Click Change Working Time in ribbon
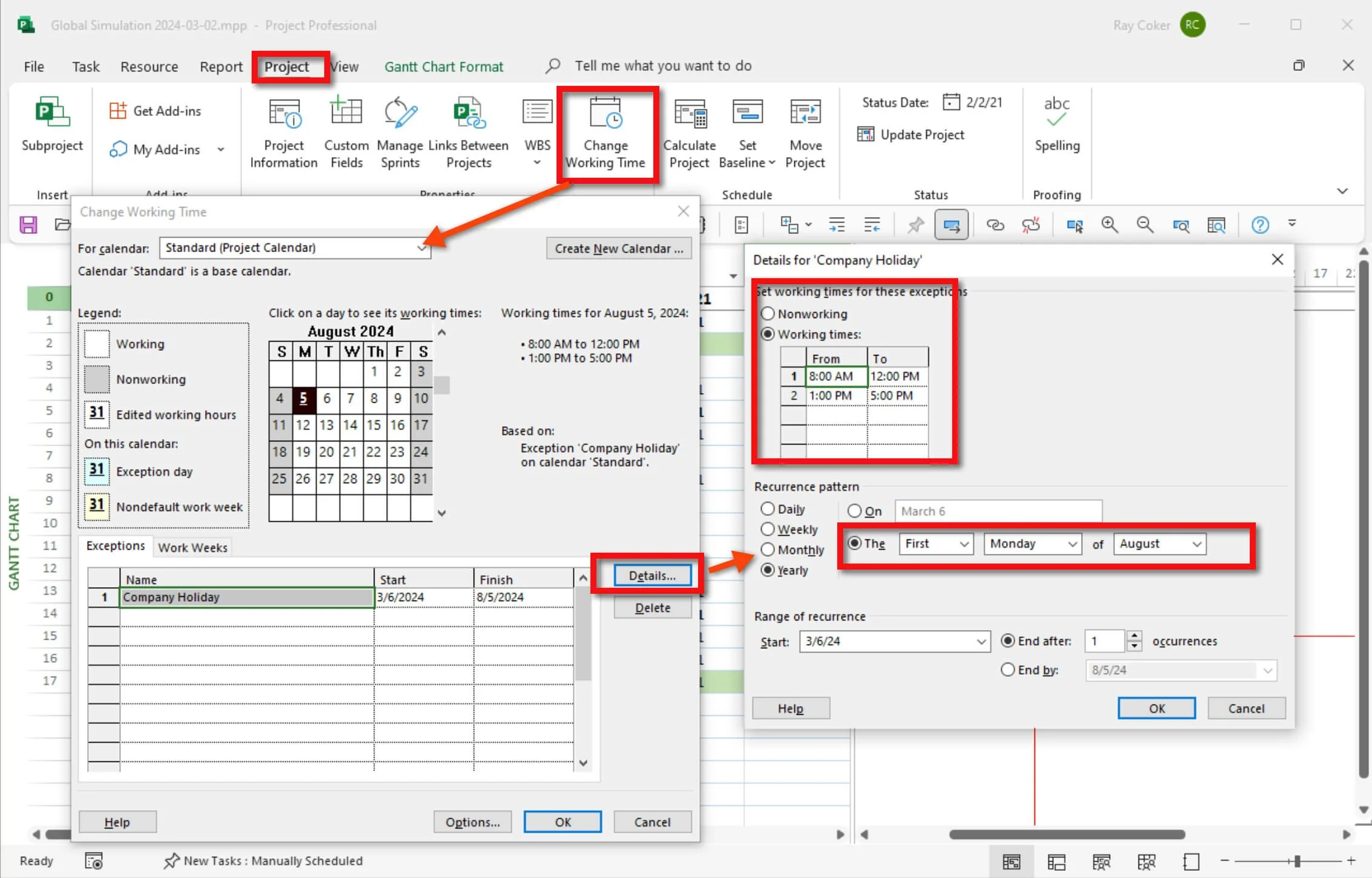 tap(606, 133)
